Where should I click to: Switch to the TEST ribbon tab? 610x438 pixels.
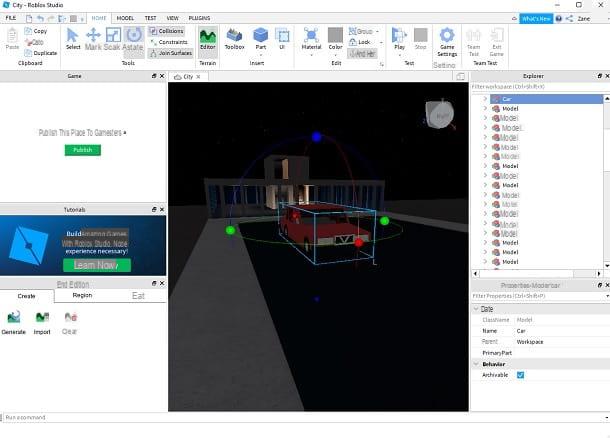coord(151,18)
